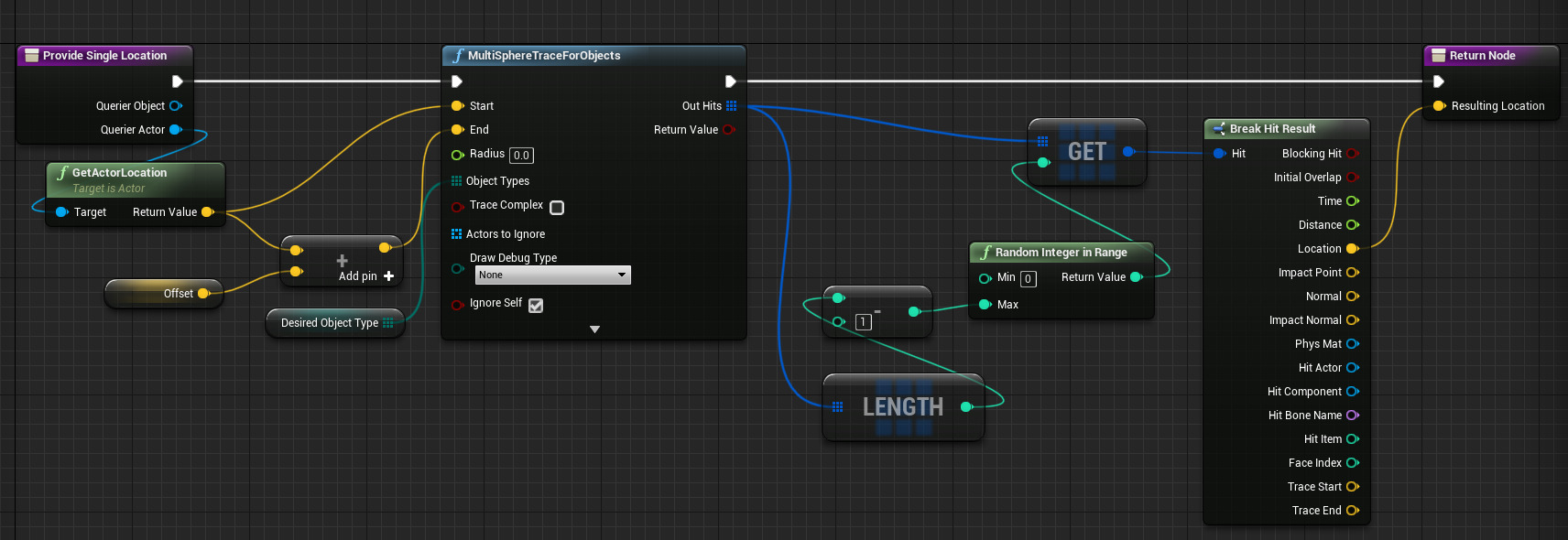Click the Querier Object output pin
The image size is (1568, 540).
(x=176, y=106)
